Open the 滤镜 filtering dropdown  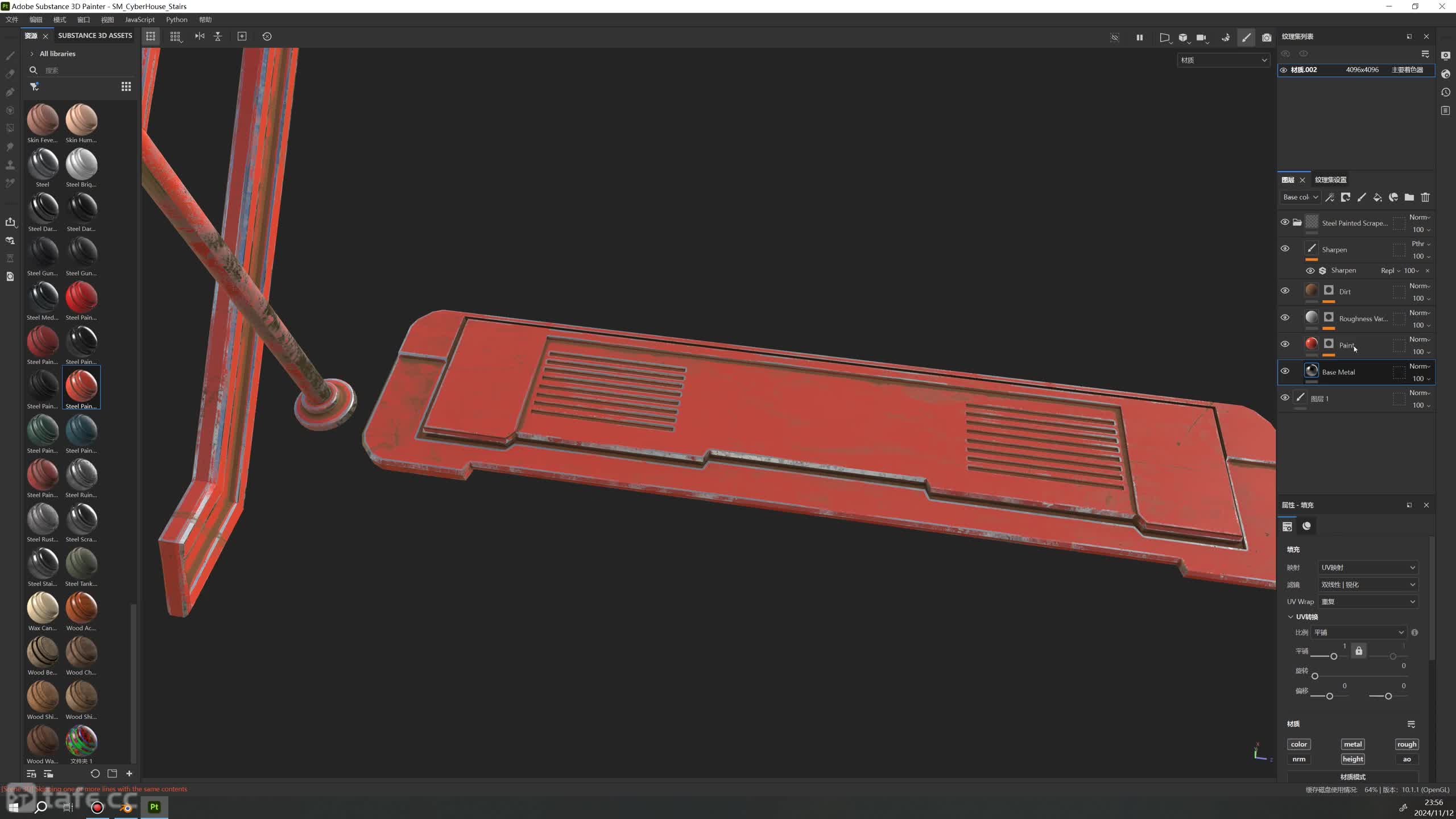[1368, 585]
